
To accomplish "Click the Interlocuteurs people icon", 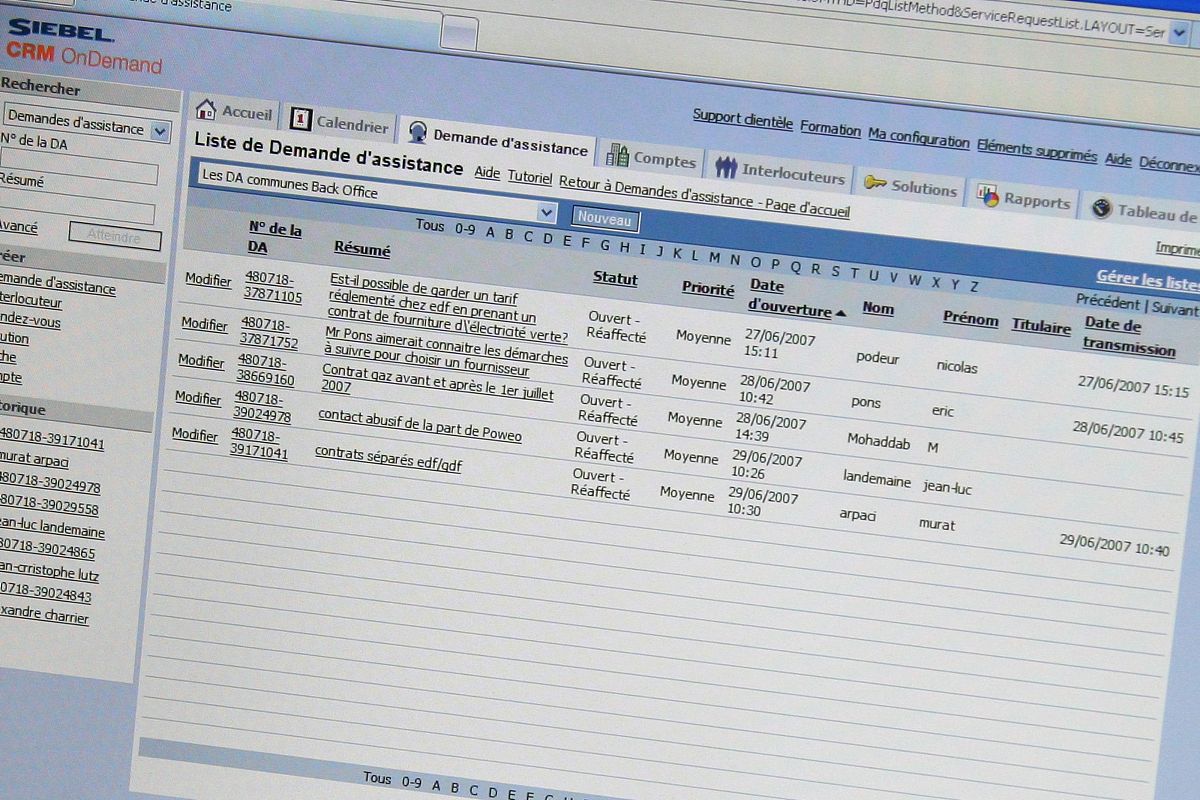I will 726,167.
